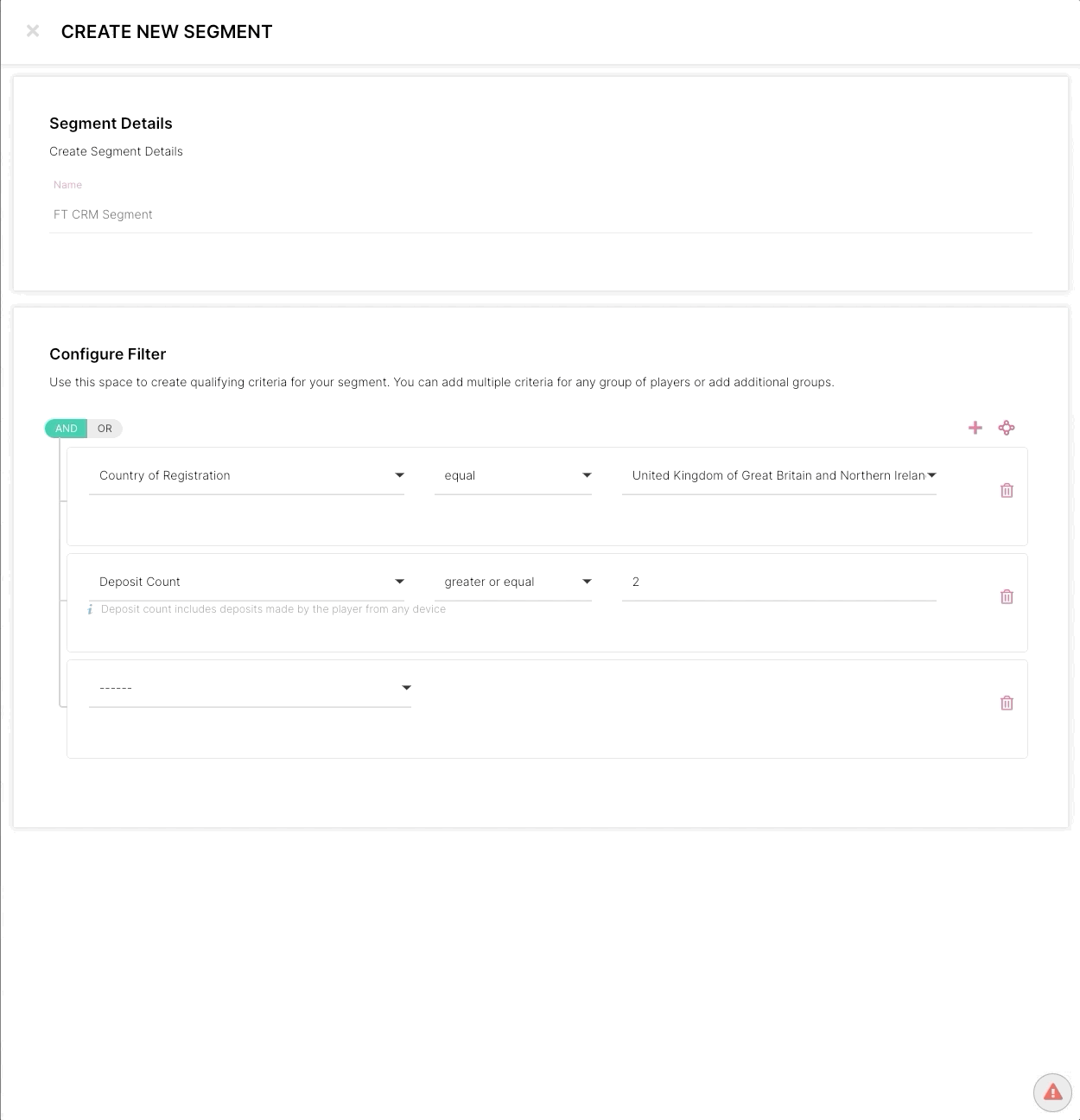Delete the Deposit Count rule
The width and height of the screenshot is (1080, 1120).
[x=1007, y=596]
